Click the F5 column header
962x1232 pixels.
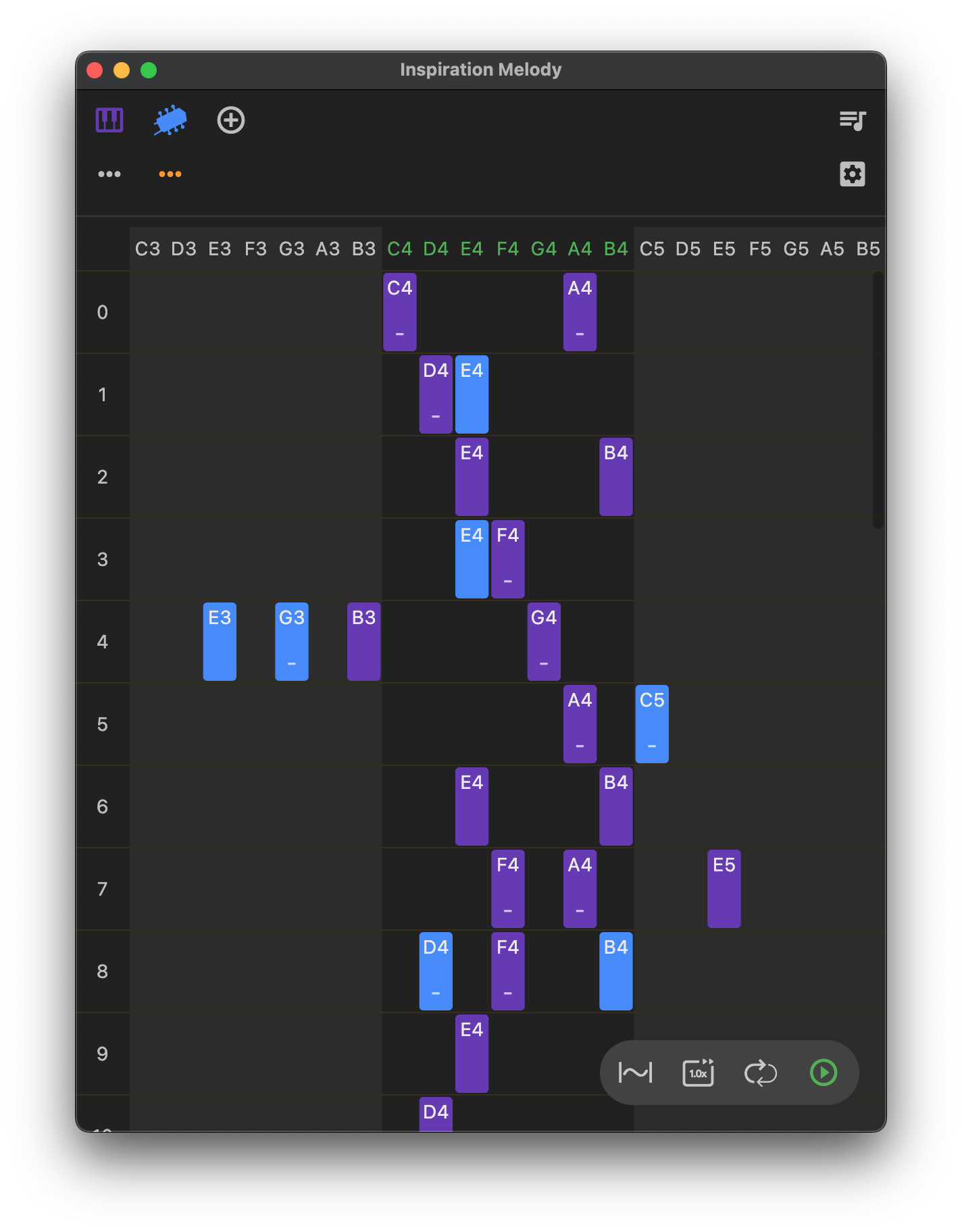(760, 249)
